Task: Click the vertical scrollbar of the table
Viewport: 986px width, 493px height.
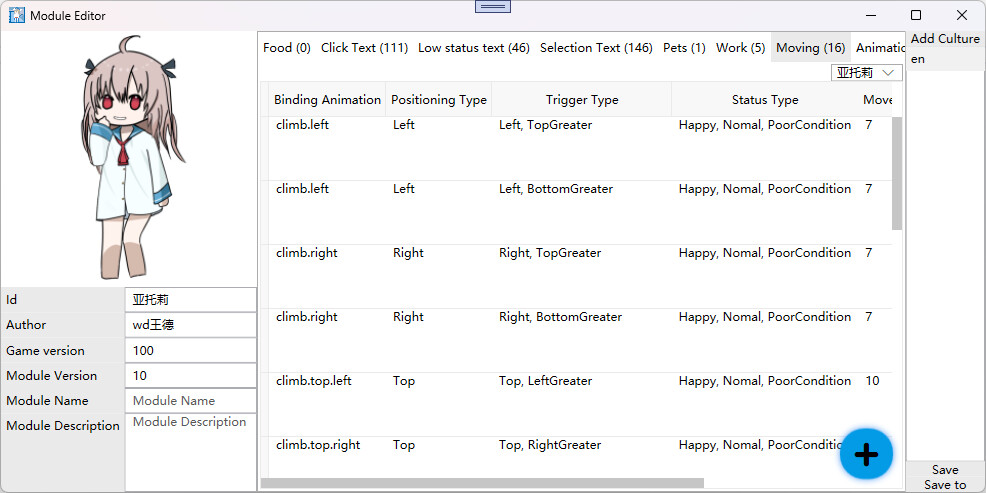Action: tap(897, 175)
